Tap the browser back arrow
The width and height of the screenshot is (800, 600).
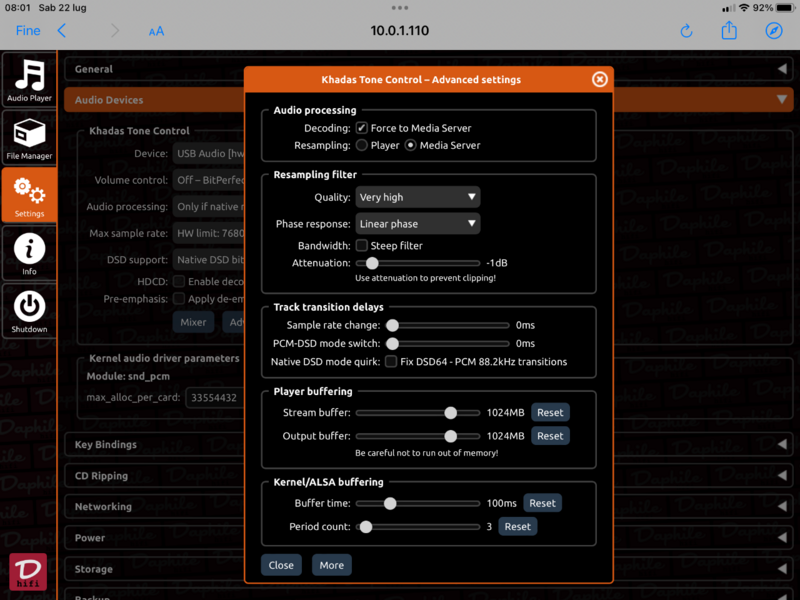point(62,31)
